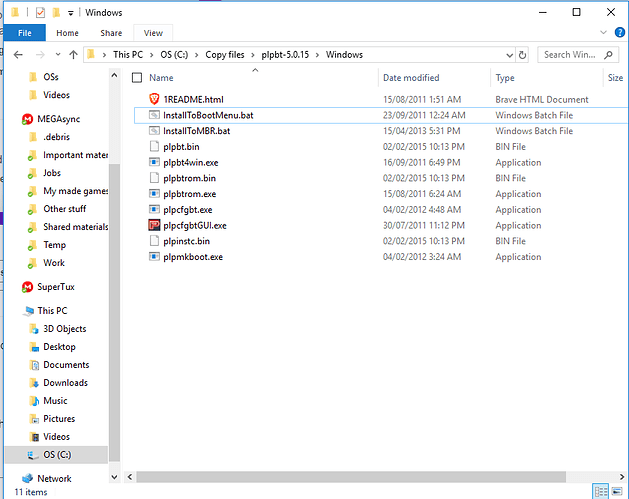This screenshot has height=499, width=629.
Task: Click the Network sidebar icon
Action: click(27, 478)
